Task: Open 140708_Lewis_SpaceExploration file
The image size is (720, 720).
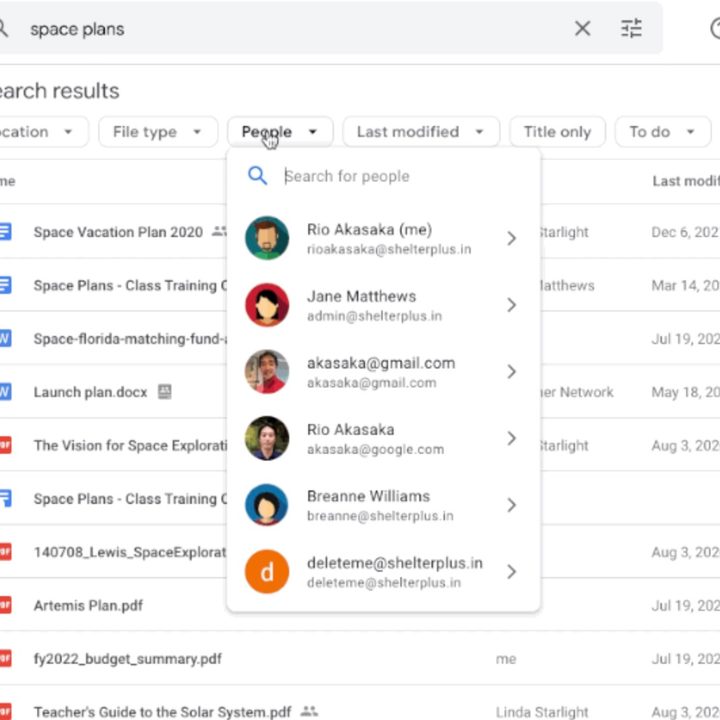Action: (x=130, y=552)
